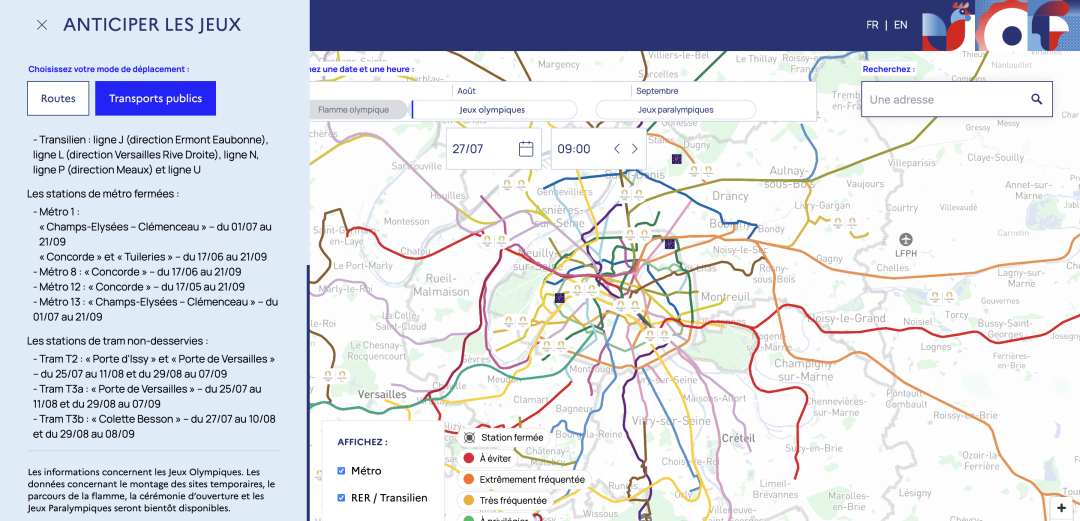Click the Septembre month label
The image size is (1080, 521).
[657, 91]
